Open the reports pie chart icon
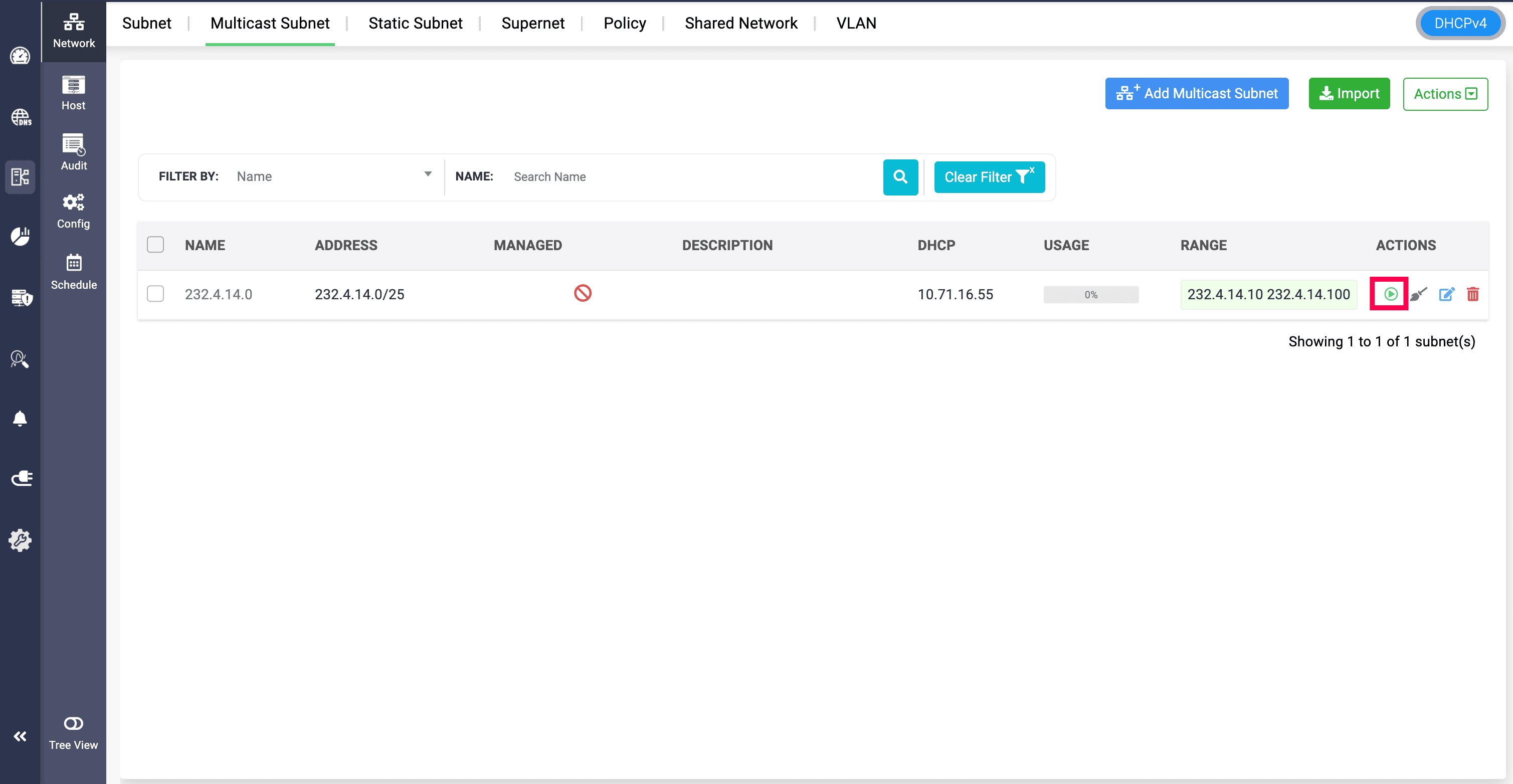The width and height of the screenshot is (1513, 784). click(x=20, y=236)
